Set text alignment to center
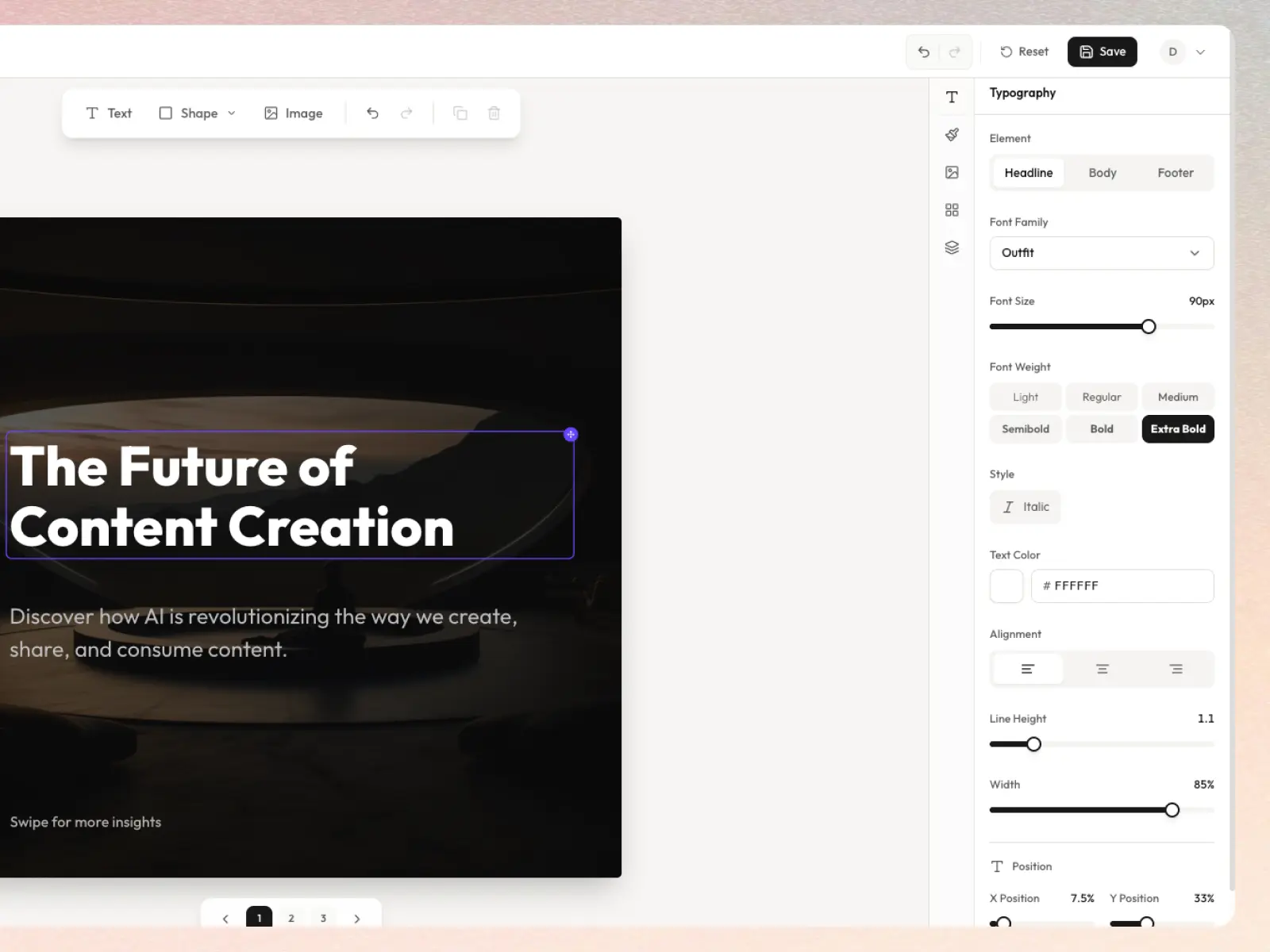The height and width of the screenshot is (952, 1270). (1101, 669)
